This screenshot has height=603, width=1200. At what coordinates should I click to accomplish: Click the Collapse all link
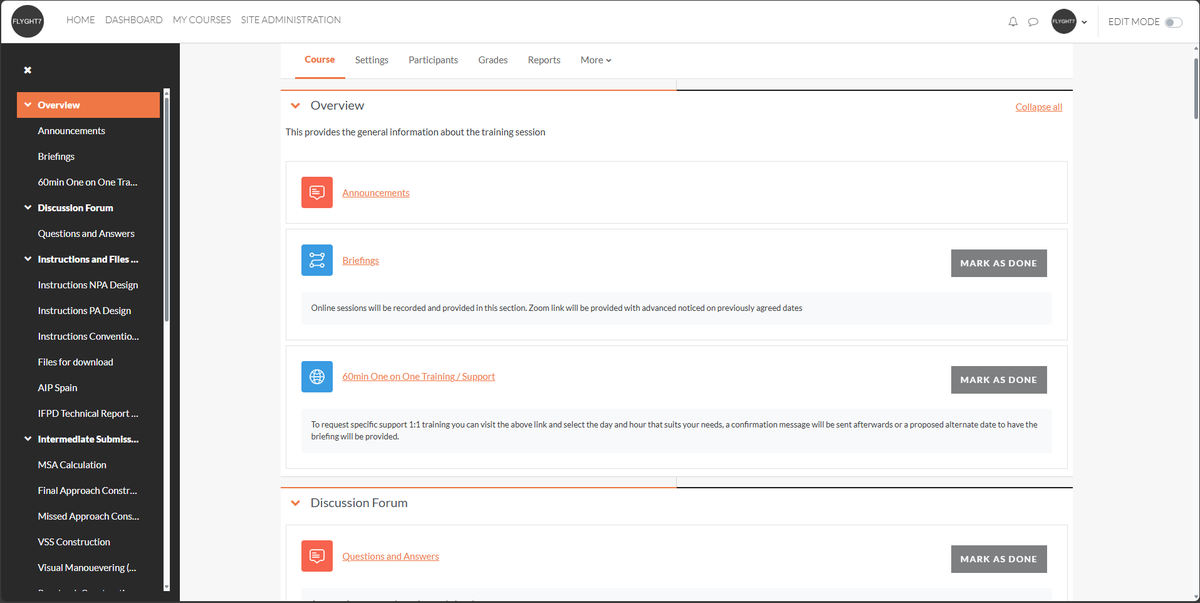(1039, 107)
